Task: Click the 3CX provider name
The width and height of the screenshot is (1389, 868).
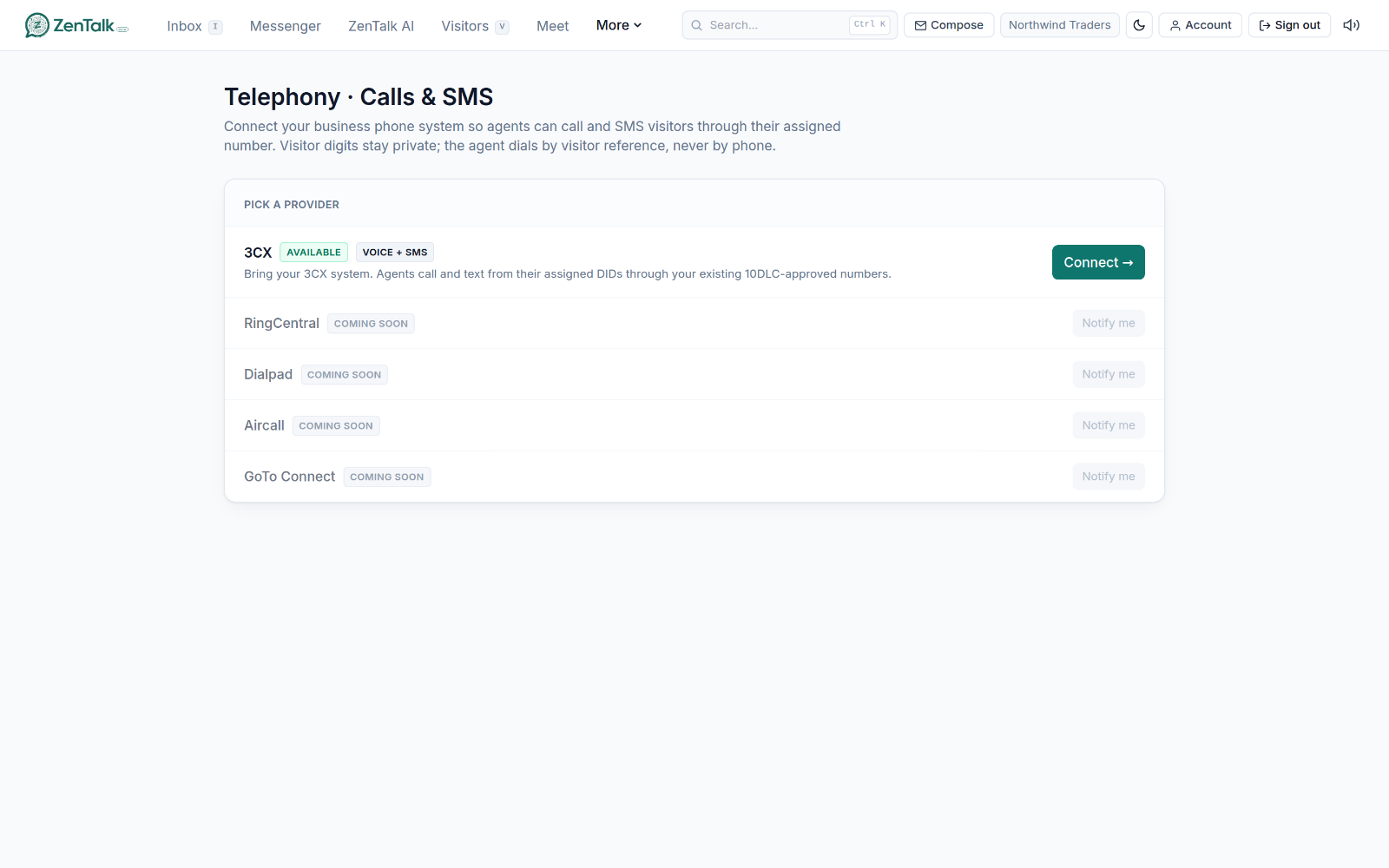Action: (258, 253)
